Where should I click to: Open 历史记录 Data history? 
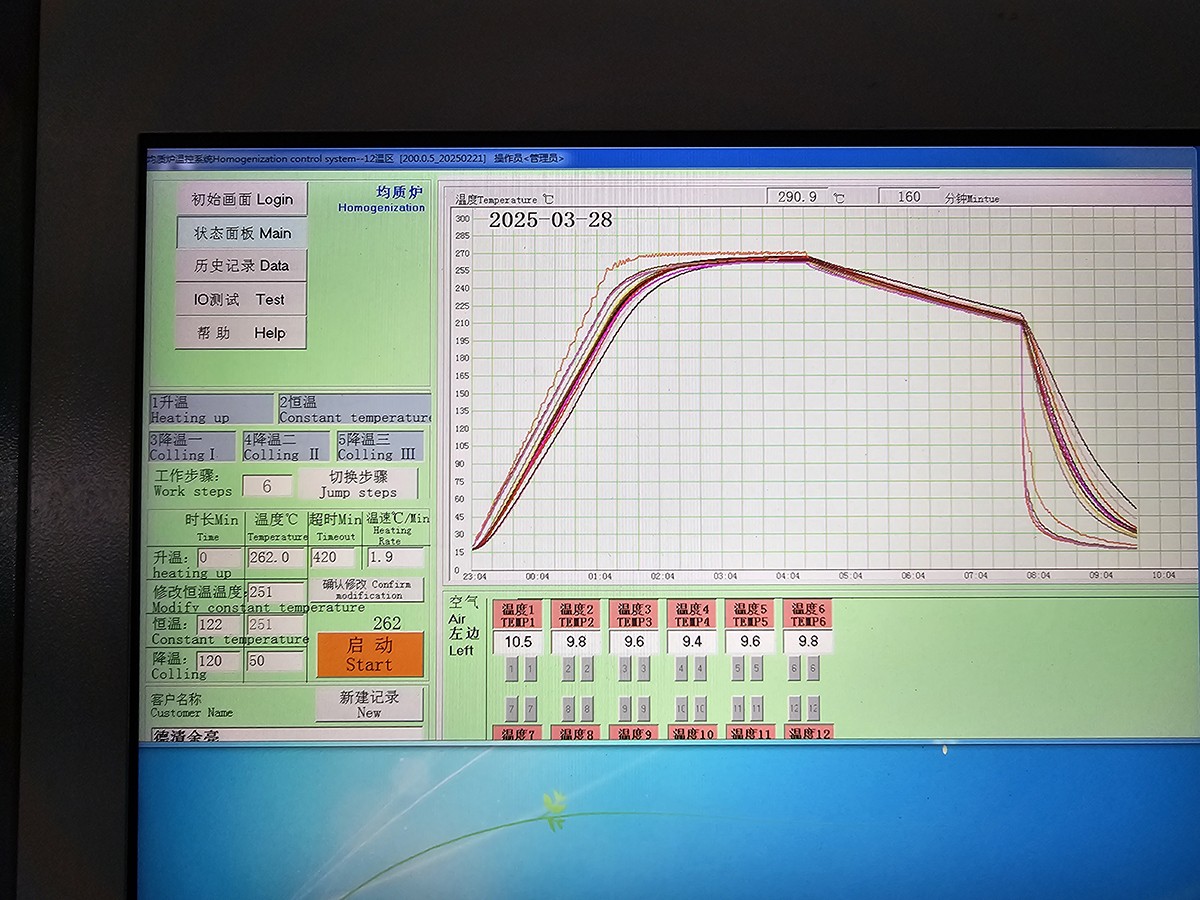click(x=241, y=266)
